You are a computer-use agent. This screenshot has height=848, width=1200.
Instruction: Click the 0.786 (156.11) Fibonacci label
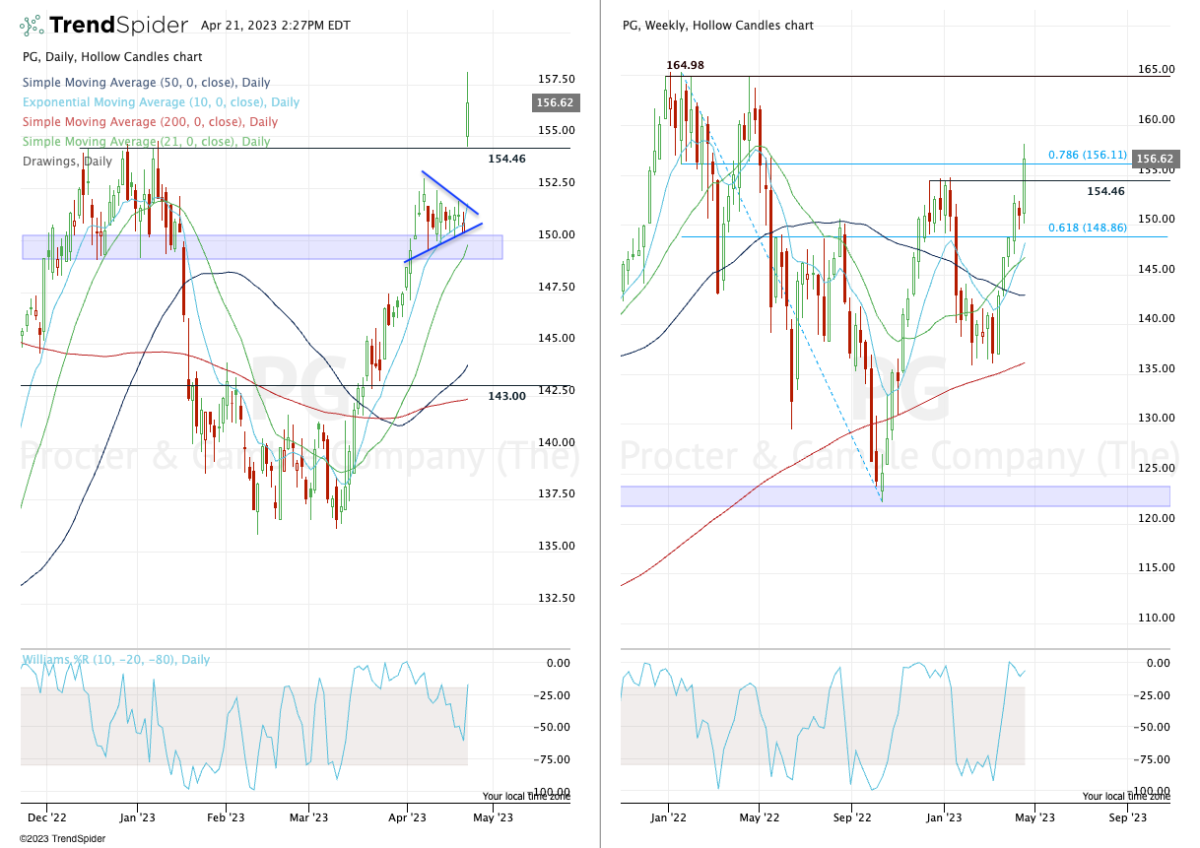[1086, 155]
